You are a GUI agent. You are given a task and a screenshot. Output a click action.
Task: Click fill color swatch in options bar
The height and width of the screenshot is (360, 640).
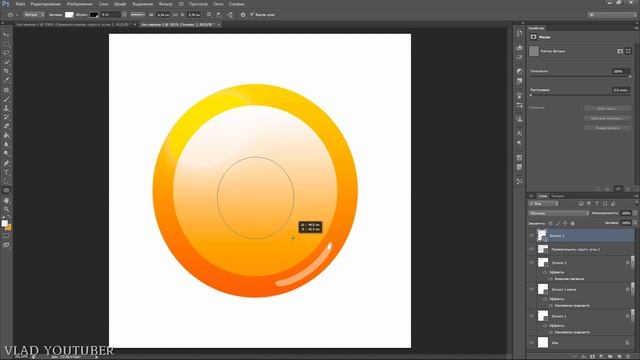(69, 15)
